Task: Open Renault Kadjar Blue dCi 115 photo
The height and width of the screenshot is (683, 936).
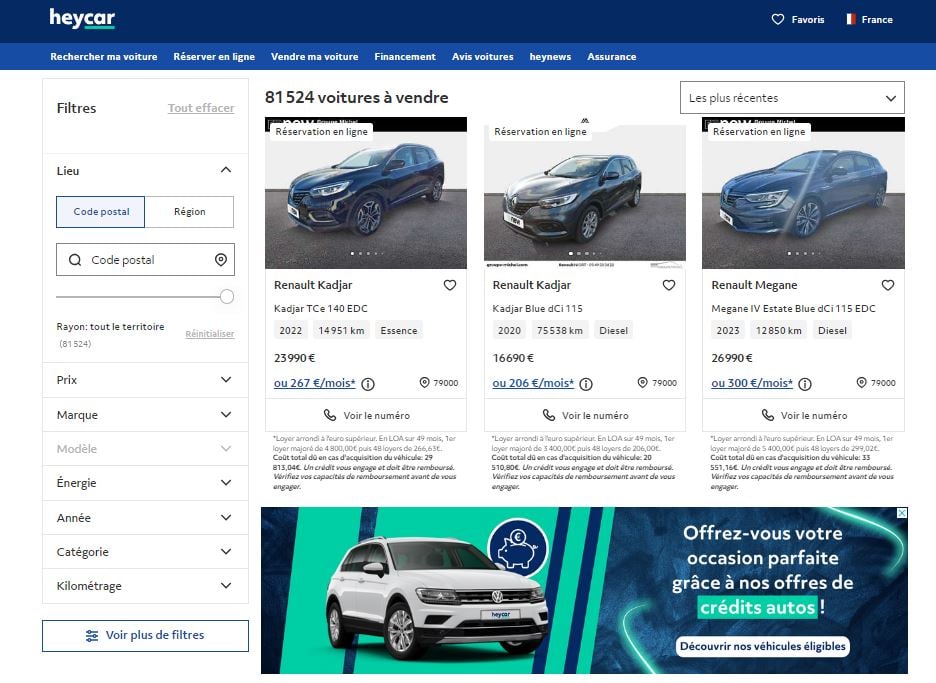Action: pyautogui.click(x=584, y=193)
